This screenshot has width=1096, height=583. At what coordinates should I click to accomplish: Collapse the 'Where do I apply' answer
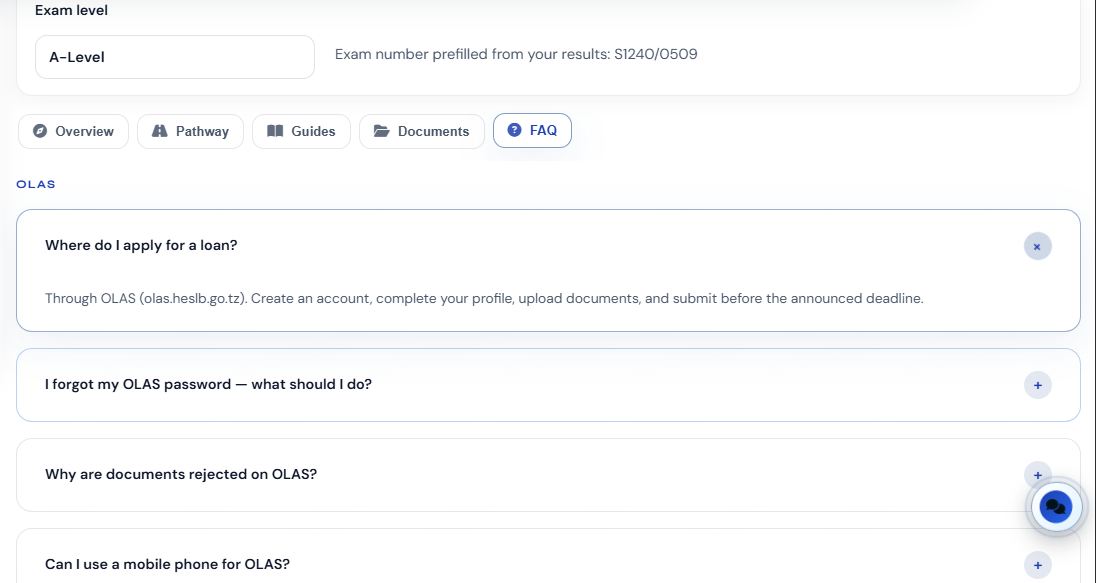coord(1037,246)
